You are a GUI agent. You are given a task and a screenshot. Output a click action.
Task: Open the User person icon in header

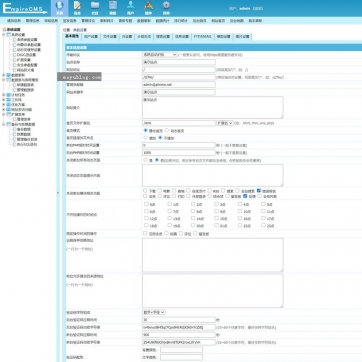[130, 8]
